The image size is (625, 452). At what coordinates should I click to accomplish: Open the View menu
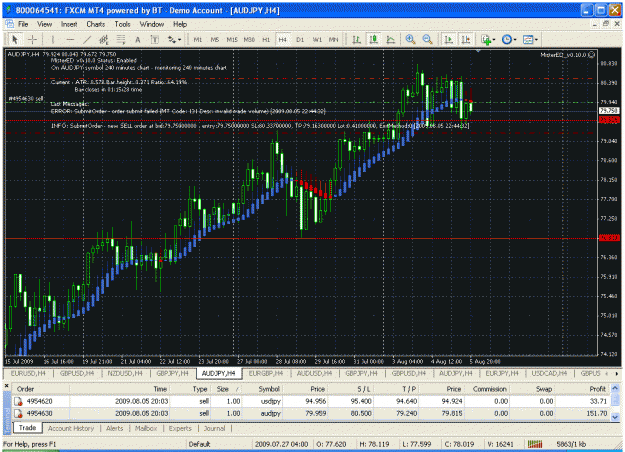click(x=45, y=24)
